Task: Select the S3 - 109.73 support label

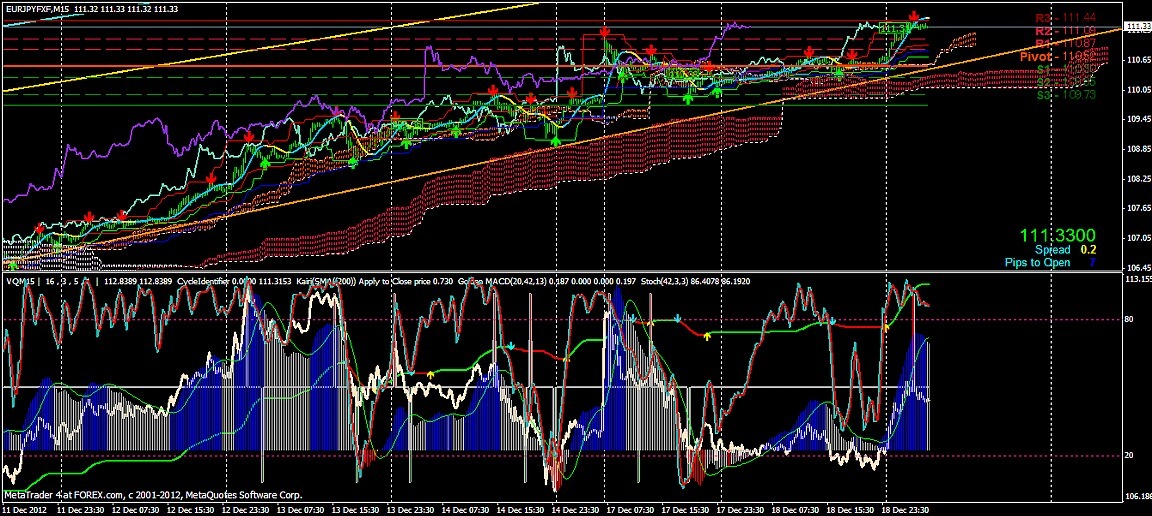Action: (1067, 96)
